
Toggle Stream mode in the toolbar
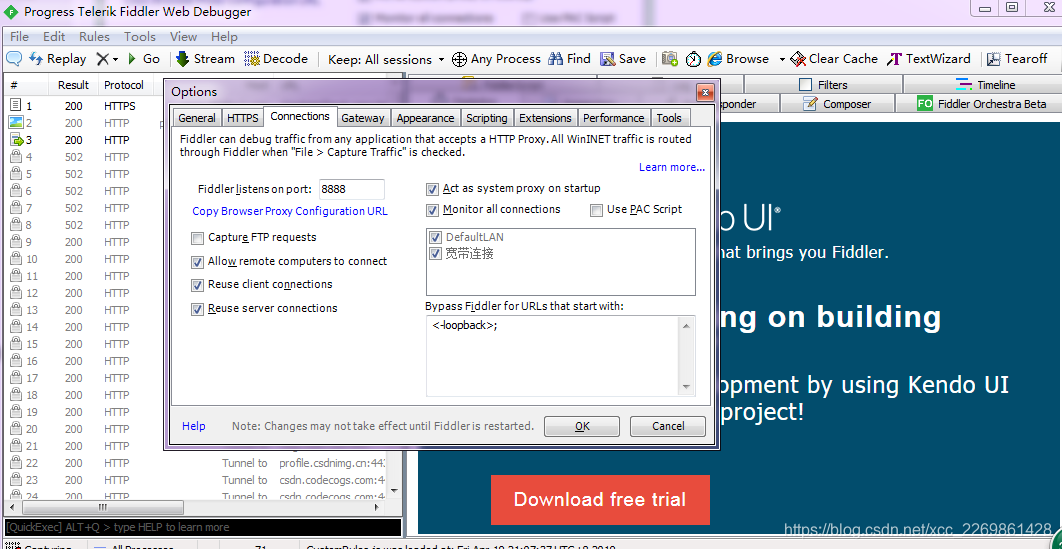point(205,59)
